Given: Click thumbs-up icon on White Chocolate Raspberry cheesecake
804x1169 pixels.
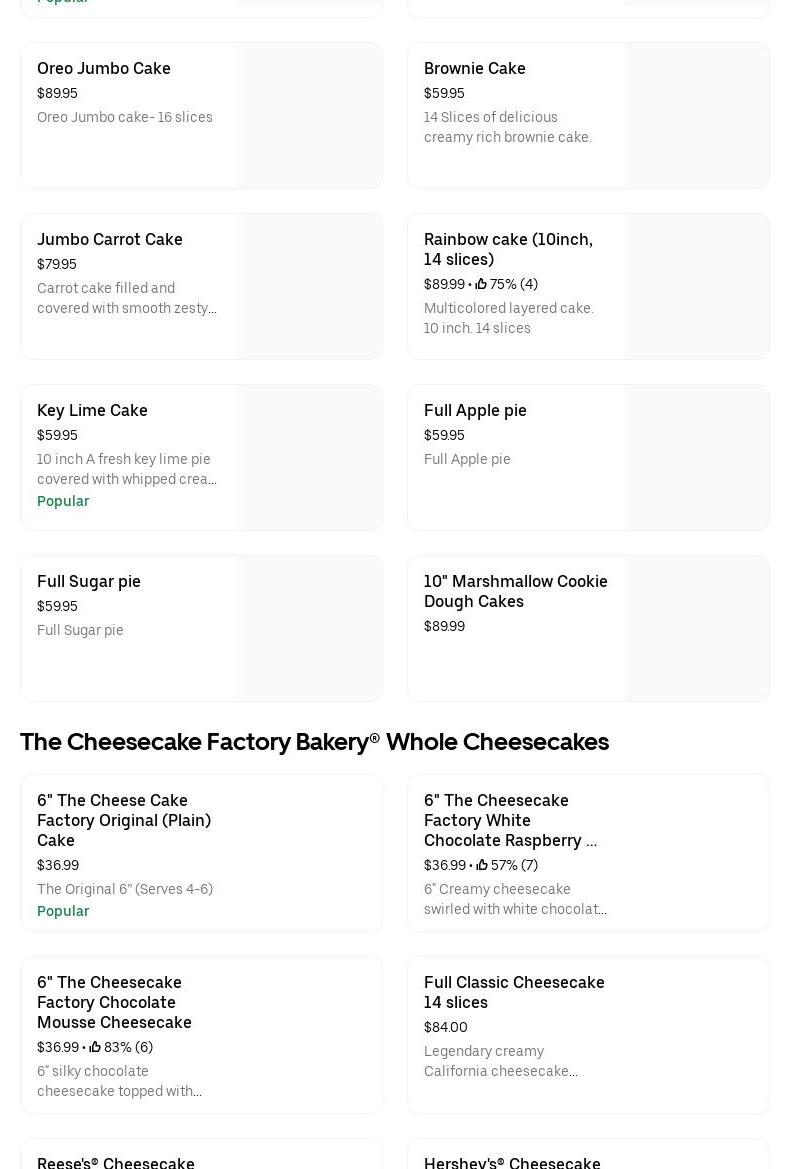Looking at the screenshot, I should tap(482, 866).
